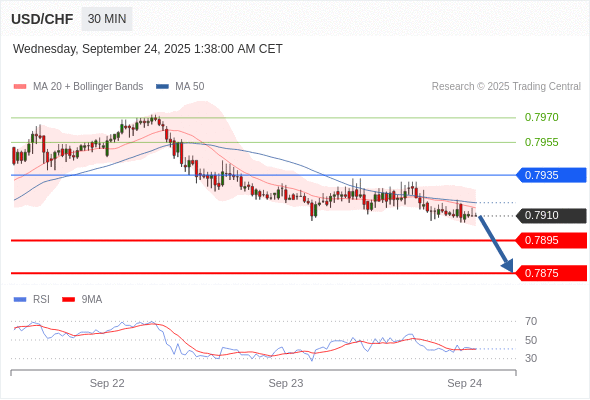Image resolution: width=590 pixels, height=400 pixels.
Task: Click the USD/CHF pair title
Action: (42, 19)
